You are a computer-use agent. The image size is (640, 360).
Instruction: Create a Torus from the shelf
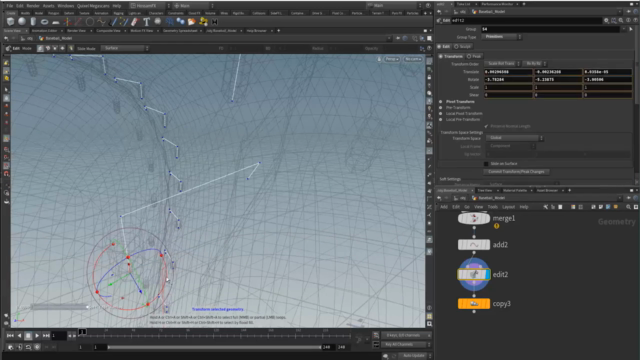tap(44, 22)
